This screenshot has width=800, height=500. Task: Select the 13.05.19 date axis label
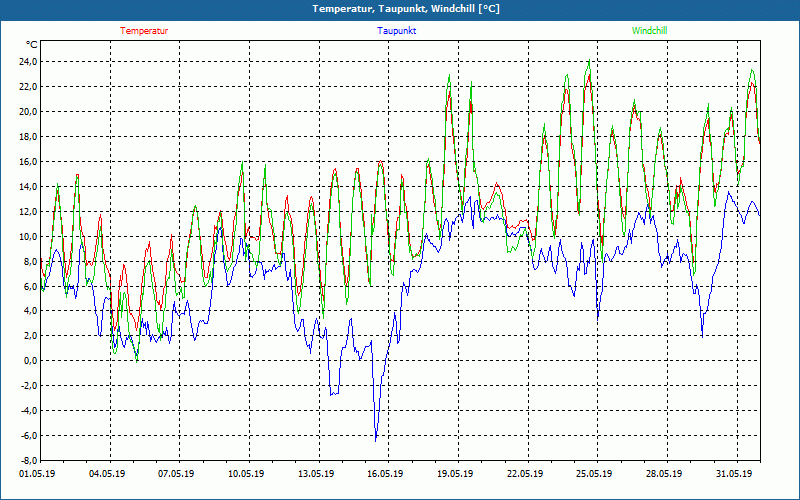coord(316,474)
